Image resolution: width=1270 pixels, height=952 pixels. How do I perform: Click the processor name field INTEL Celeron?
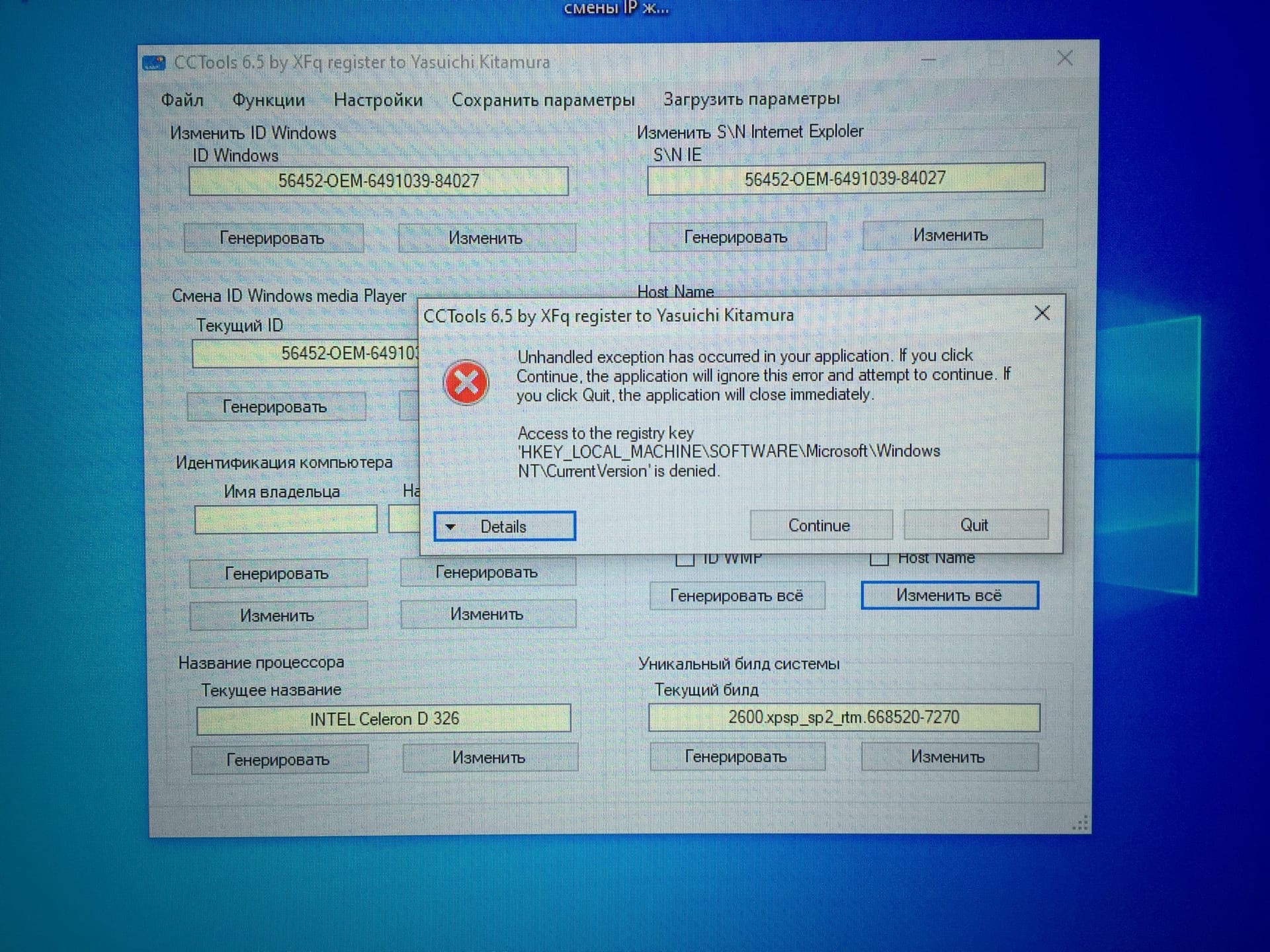tap(384, 719)
